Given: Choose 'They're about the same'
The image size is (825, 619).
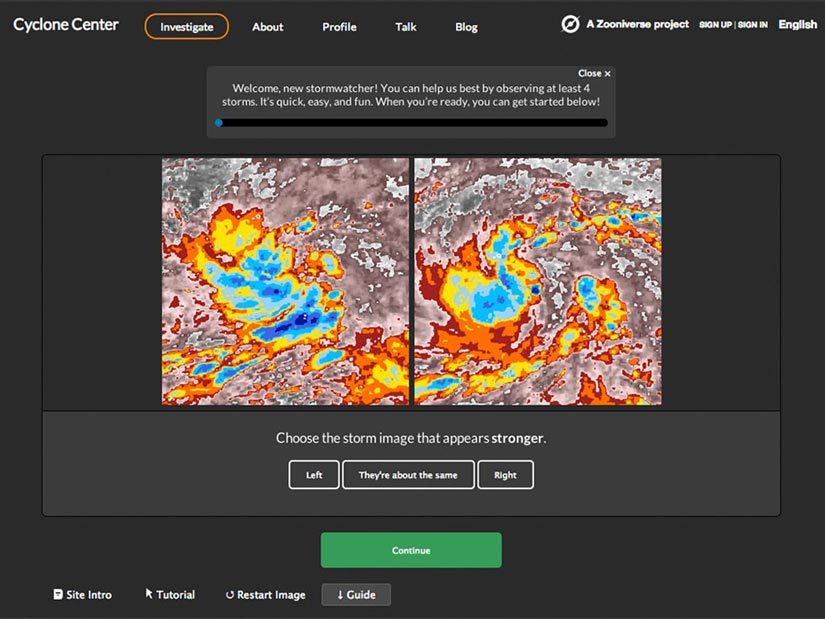Looking at the screenshot, I should point(408,475).
